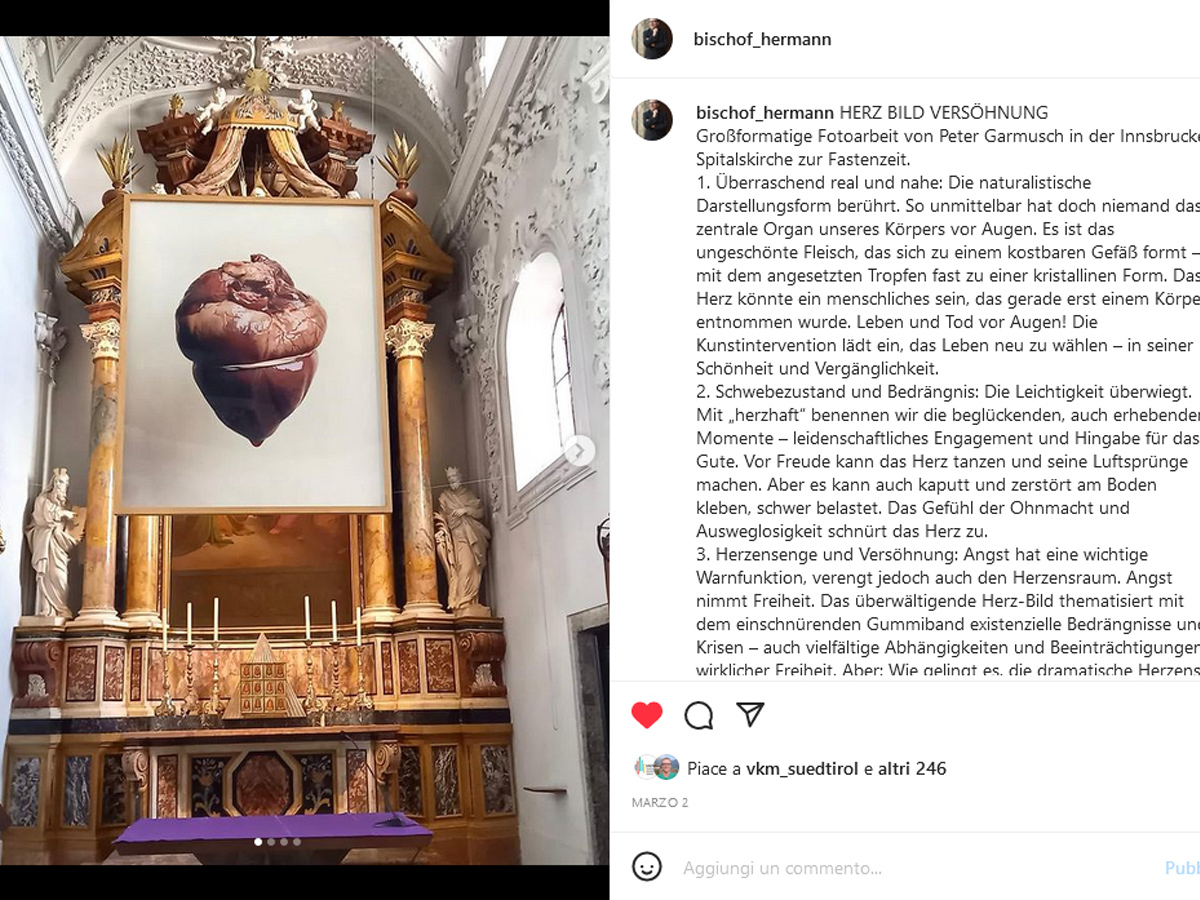Open emoji picker smiley icon
This screenshot has height=900, width=1200.
tap(647, 867)
